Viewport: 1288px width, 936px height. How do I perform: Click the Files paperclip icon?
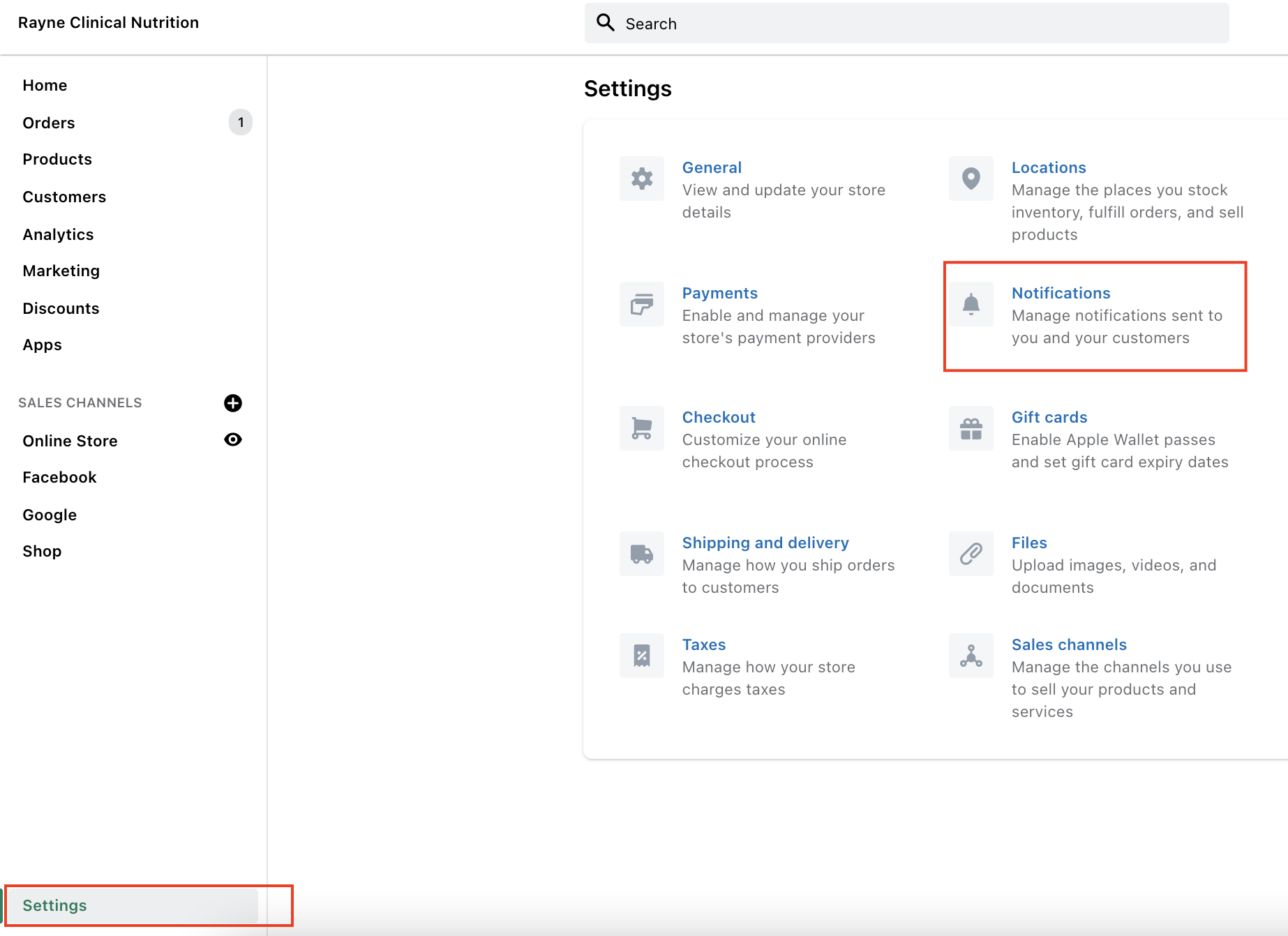pyautogui.click(x=971, y=554)
